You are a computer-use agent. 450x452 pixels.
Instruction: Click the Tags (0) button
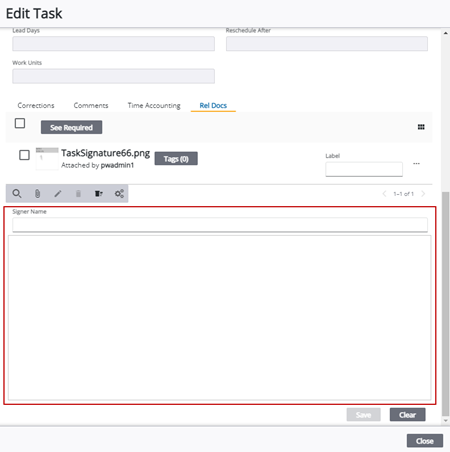(x=176, y=159)
